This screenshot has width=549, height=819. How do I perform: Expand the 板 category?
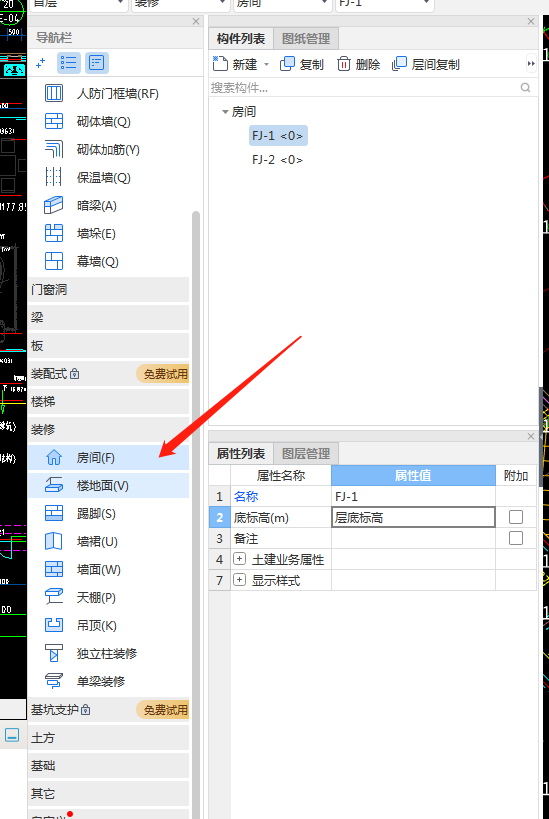pos(108,346)
